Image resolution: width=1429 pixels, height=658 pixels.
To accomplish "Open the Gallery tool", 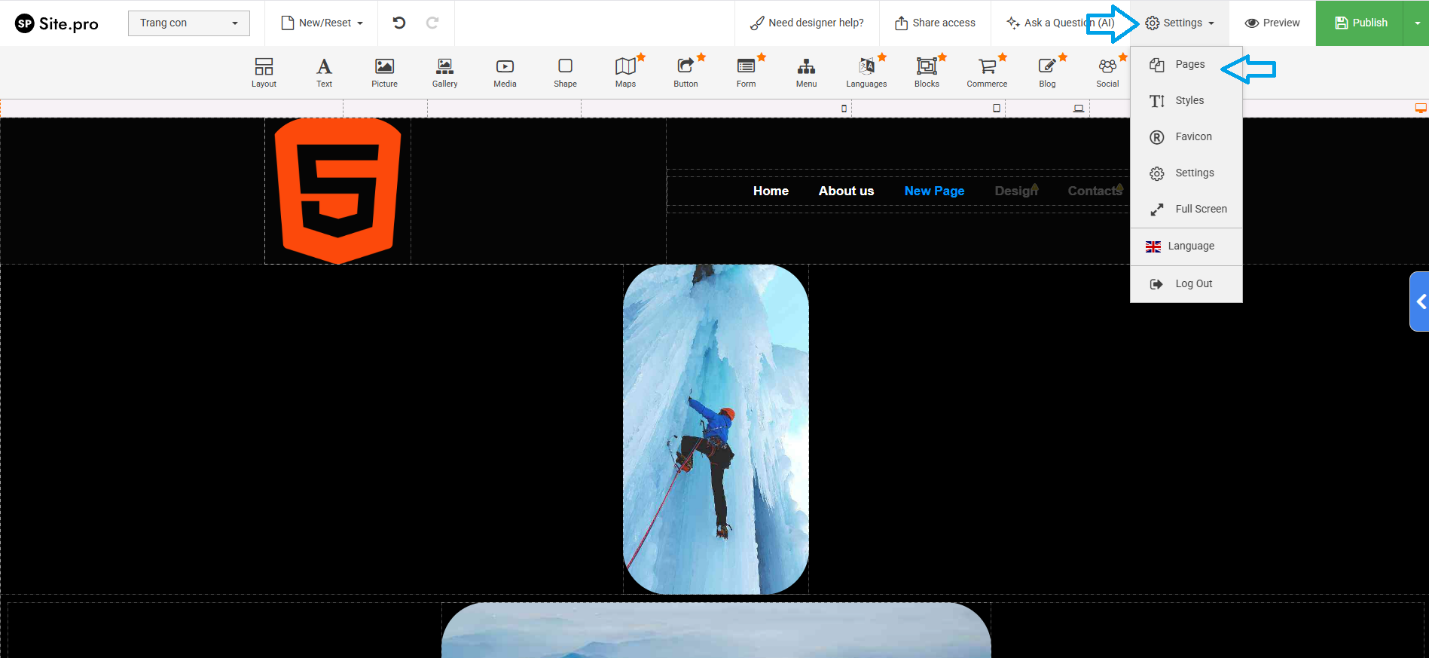I will [x=445, y=72].
